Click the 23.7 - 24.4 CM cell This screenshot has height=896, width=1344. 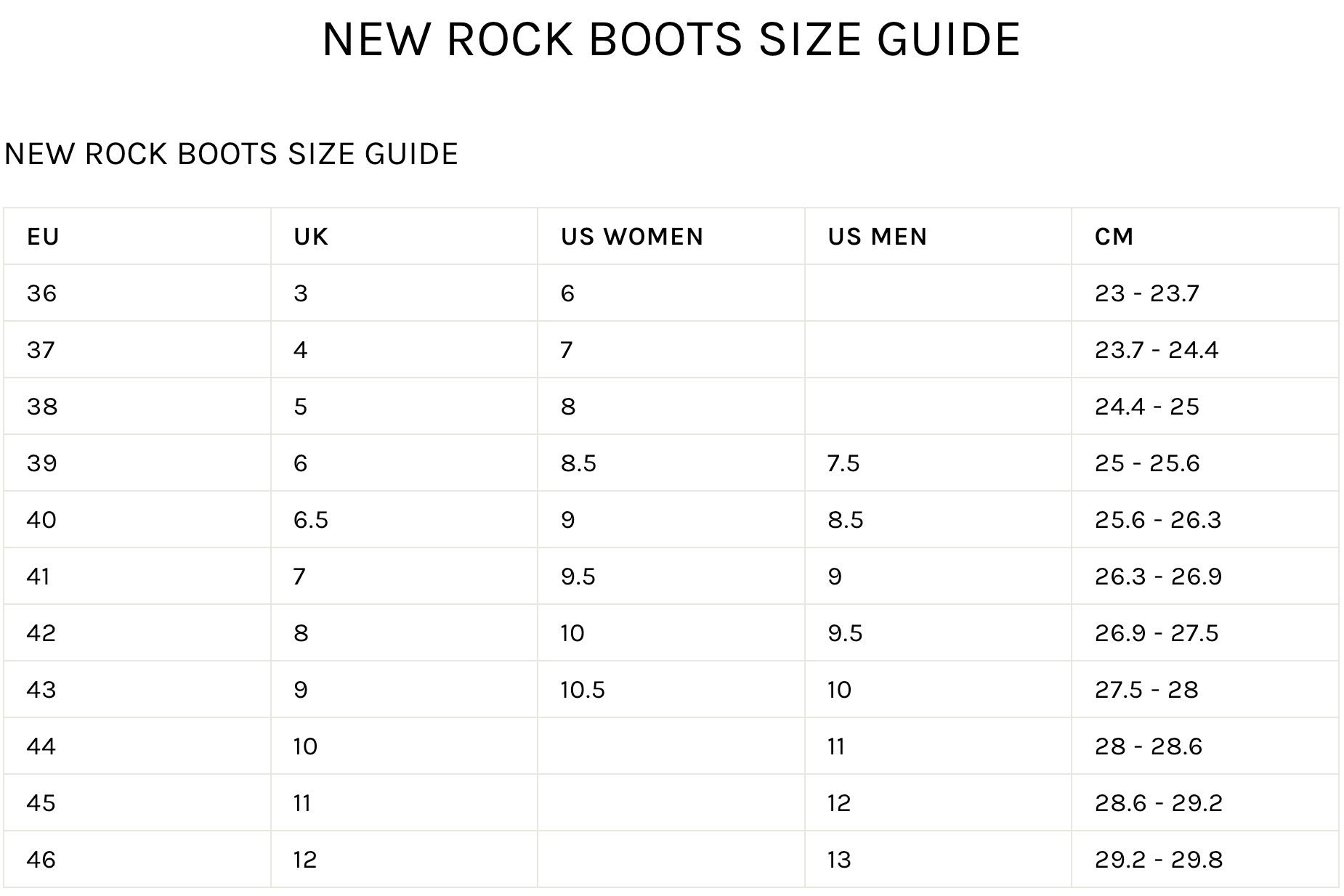tap(1156, 350)
